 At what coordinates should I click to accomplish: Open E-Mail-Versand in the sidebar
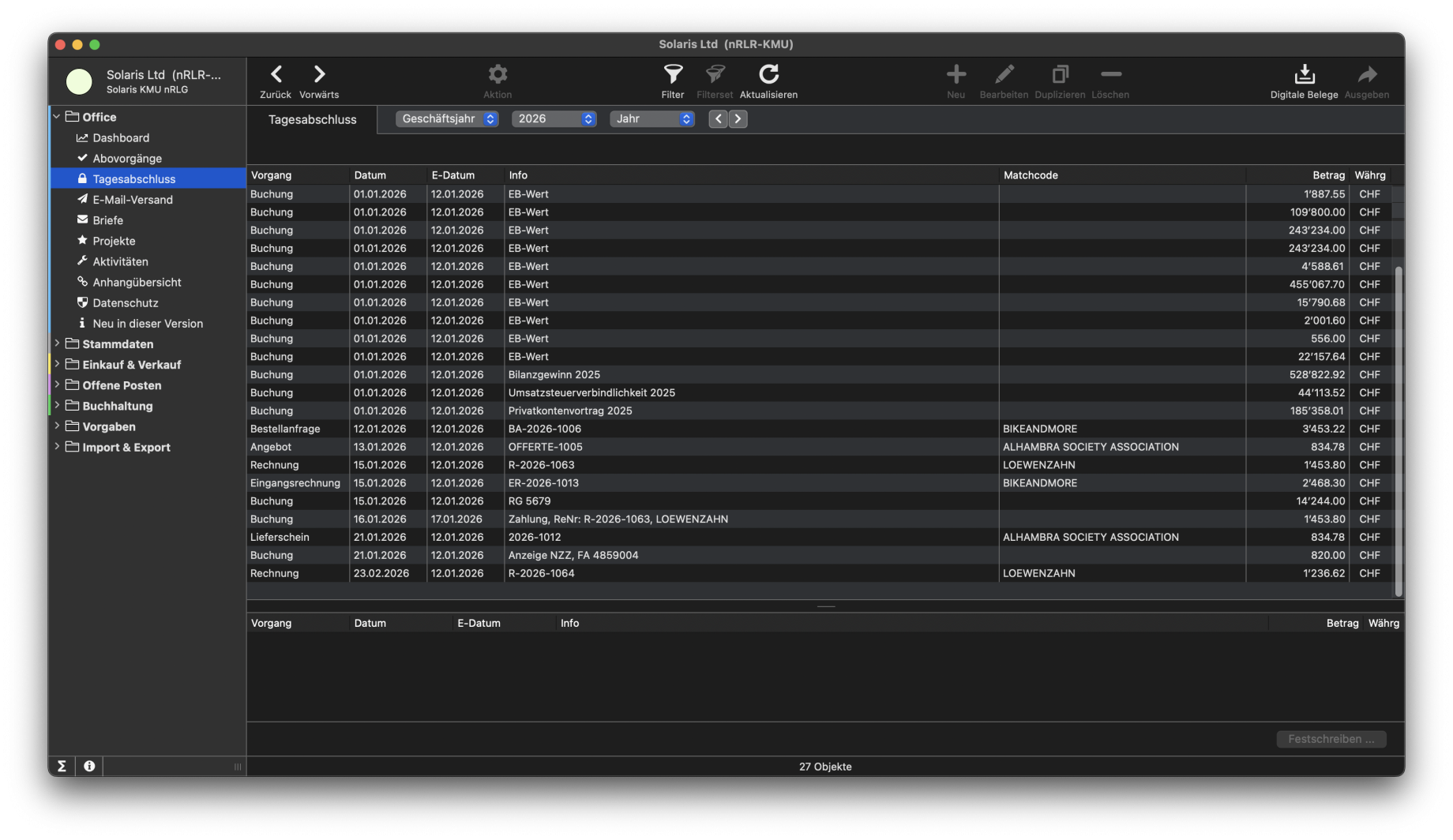[x=132, y=200]
